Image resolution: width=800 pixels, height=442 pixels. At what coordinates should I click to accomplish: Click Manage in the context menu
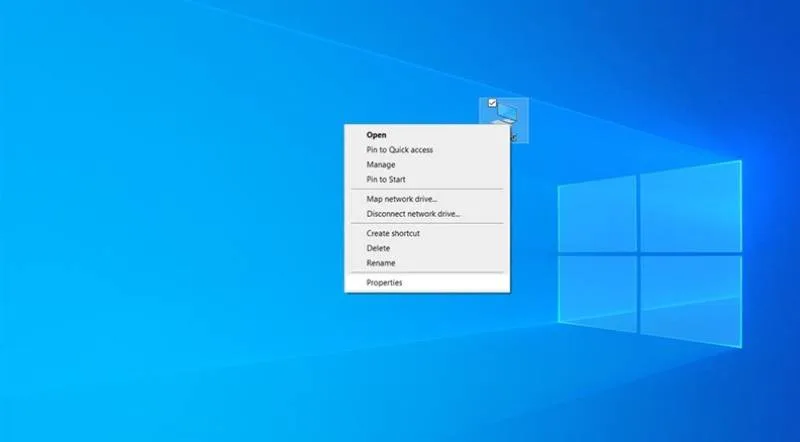(x=427, y=164)
